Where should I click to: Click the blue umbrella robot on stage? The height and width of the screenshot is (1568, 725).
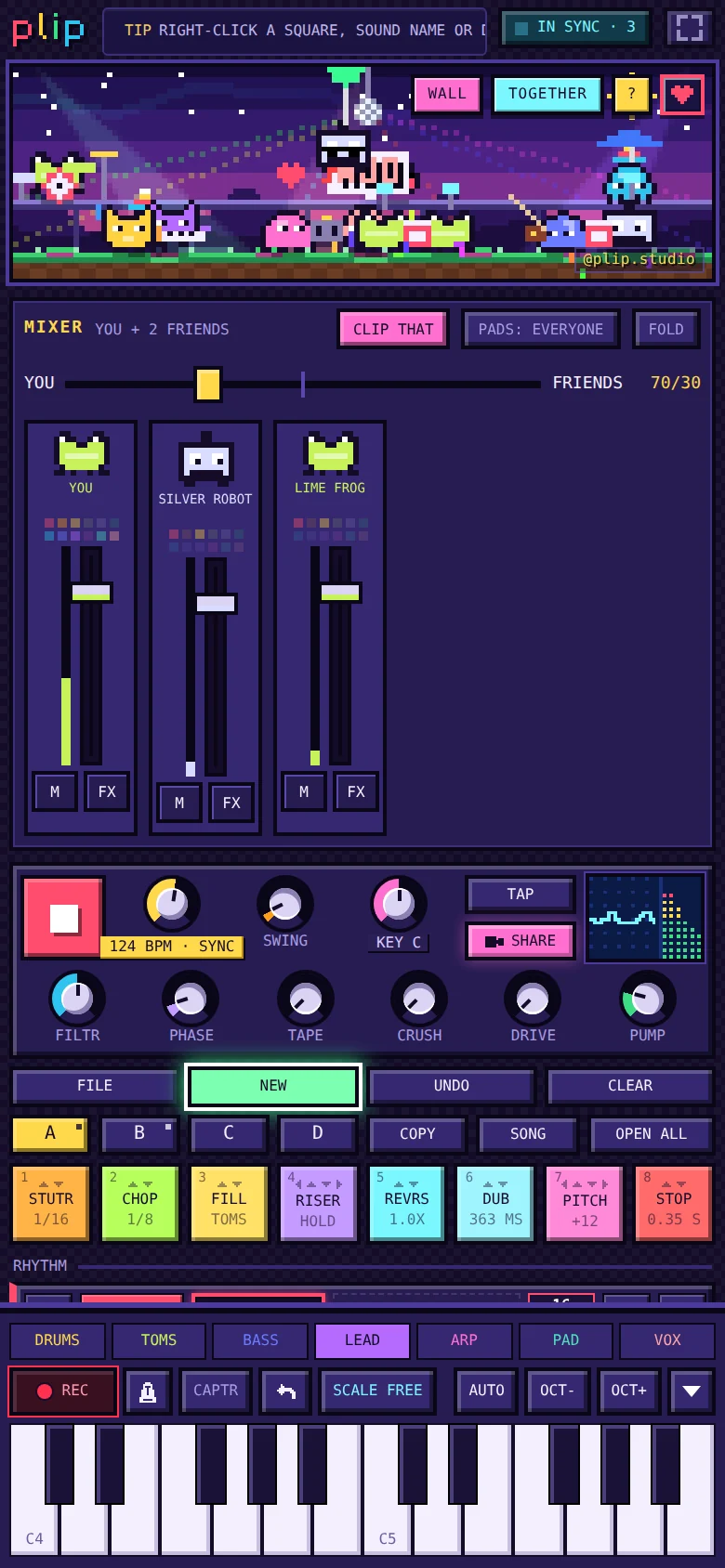coord(629,166)
